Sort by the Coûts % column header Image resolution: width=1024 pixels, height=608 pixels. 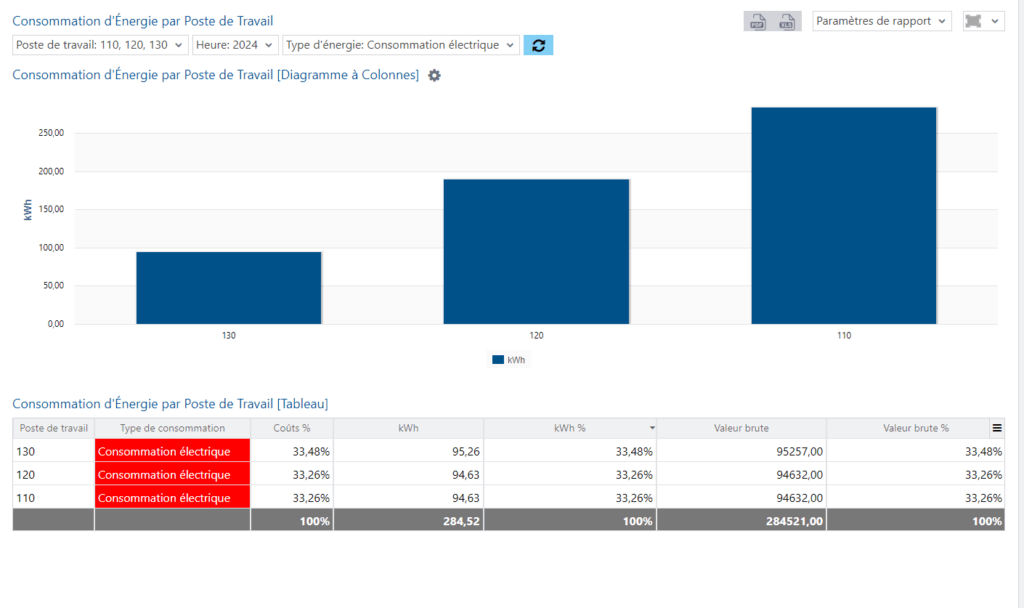292,428
